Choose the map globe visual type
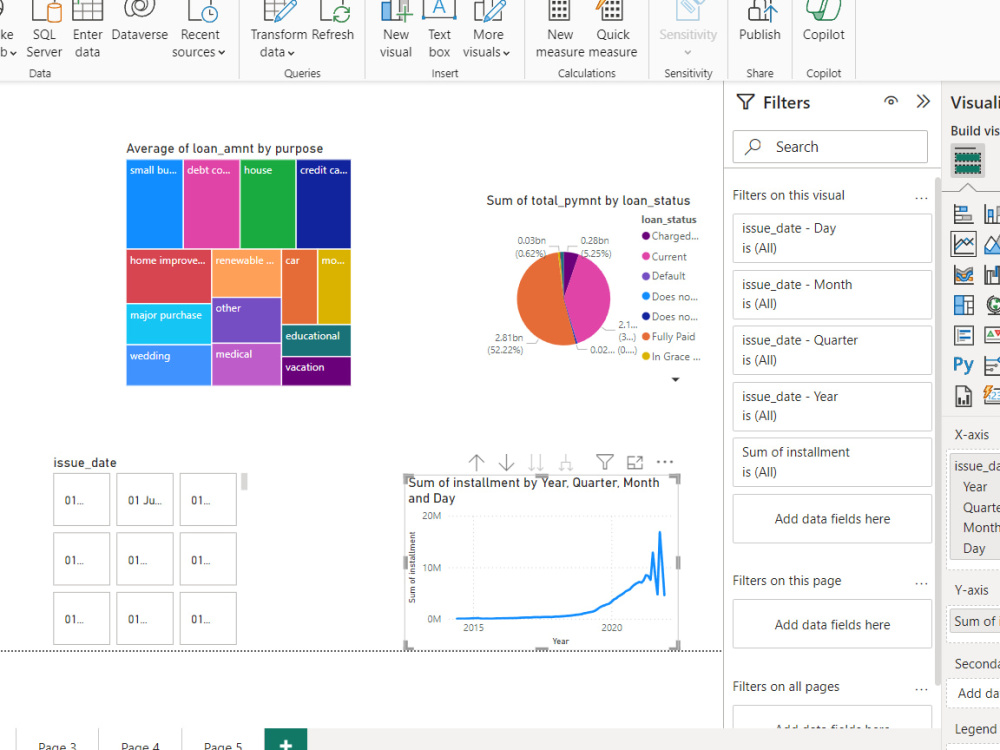The width and height of the screenshot is (1000, 750). pyautogui.click(x=992, y=305)
